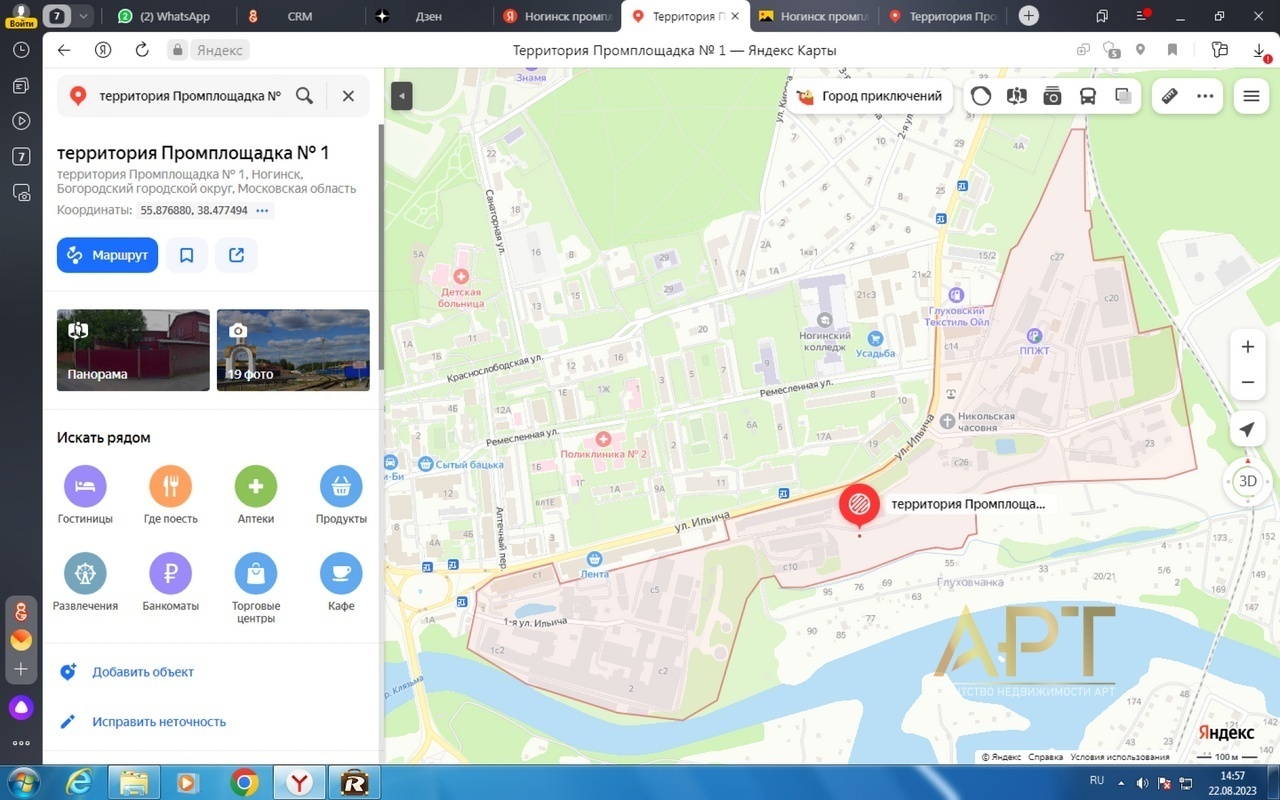
Task: Click the Маршрут route button
Action: (107, 255)
